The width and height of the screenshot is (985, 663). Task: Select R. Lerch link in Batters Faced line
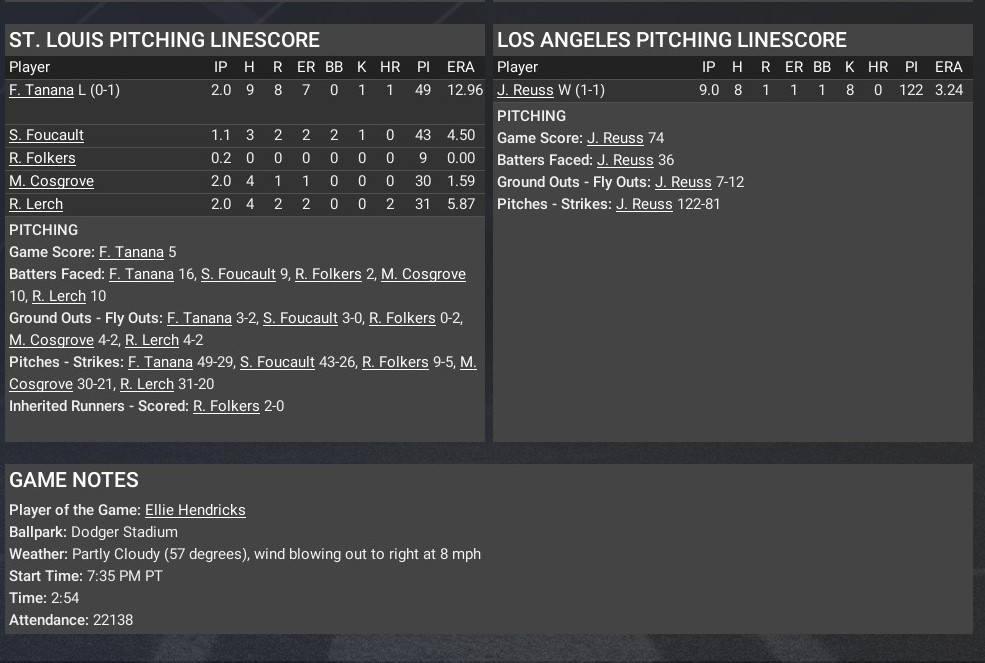(59, 296)
